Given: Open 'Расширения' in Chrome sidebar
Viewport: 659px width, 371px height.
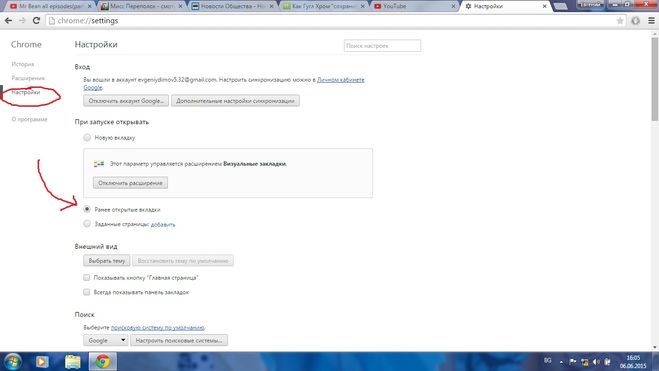Looking at the screenshot, I should (x=28, y=78).
